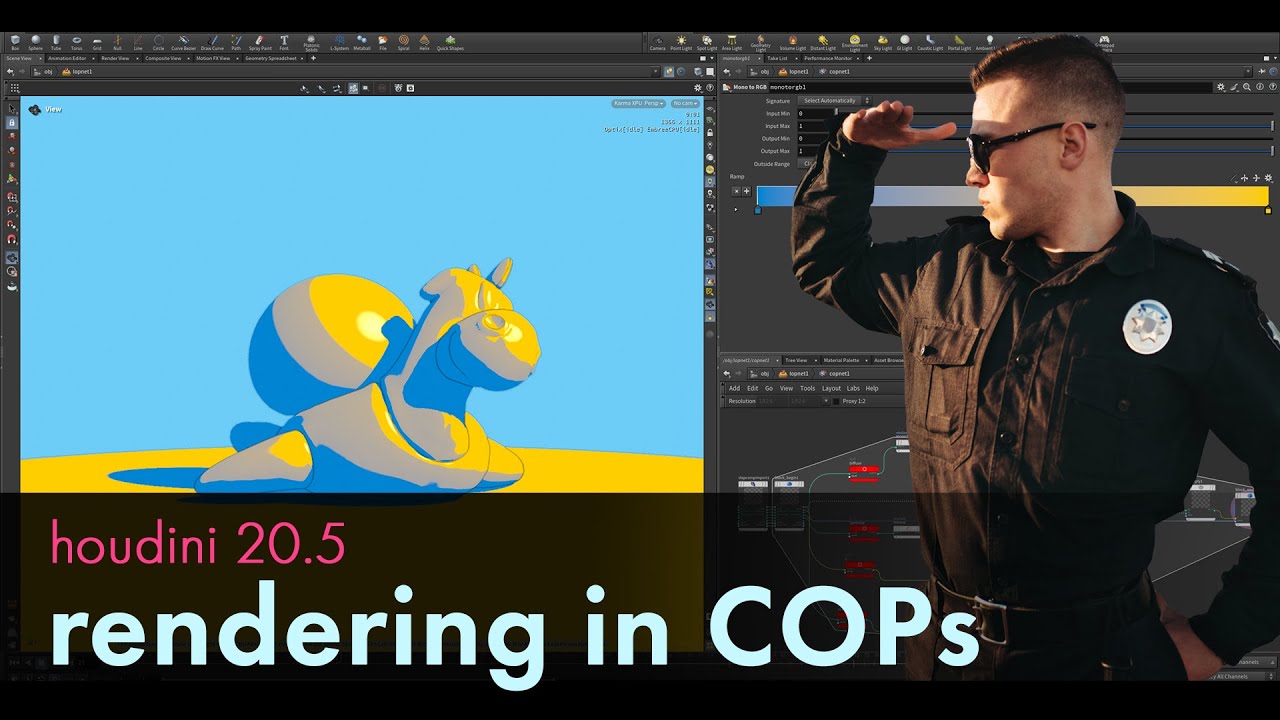Open the Signature Select Automatically dropdown
1280x720 pixels.
(x=833, y=101)
